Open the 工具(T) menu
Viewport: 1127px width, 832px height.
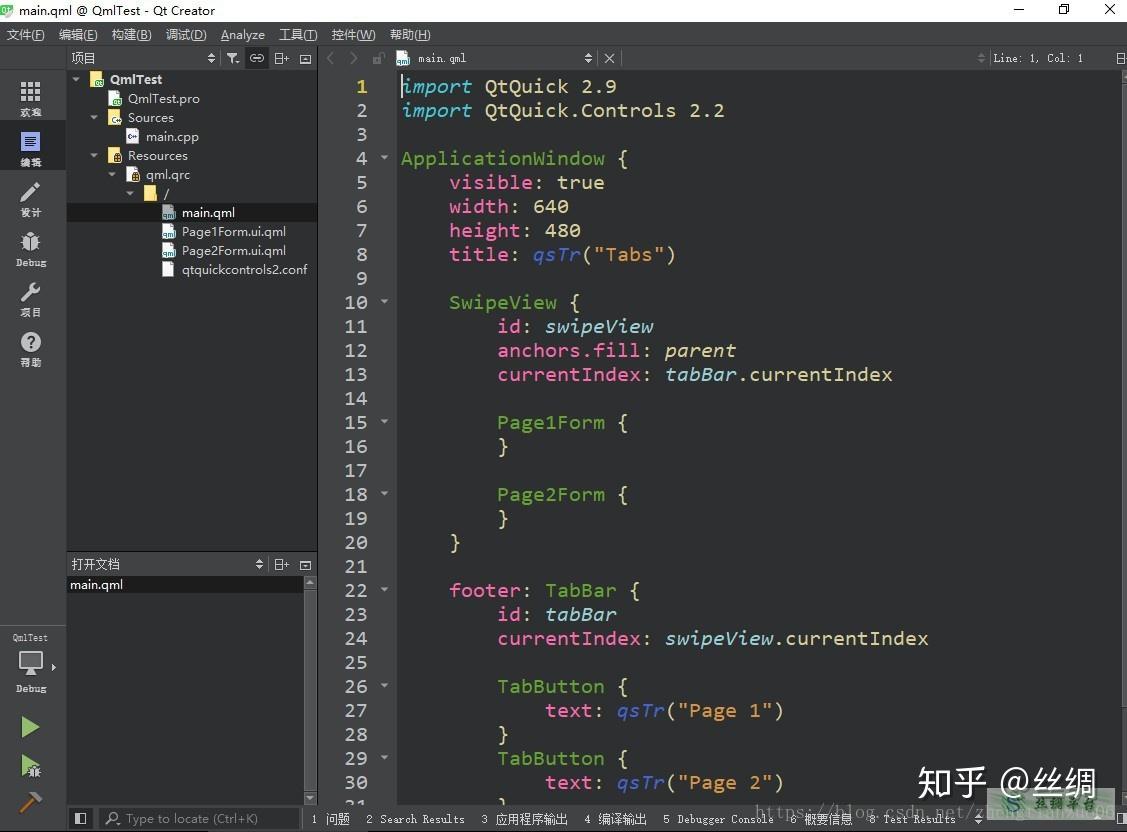click(x=297, y=34)
